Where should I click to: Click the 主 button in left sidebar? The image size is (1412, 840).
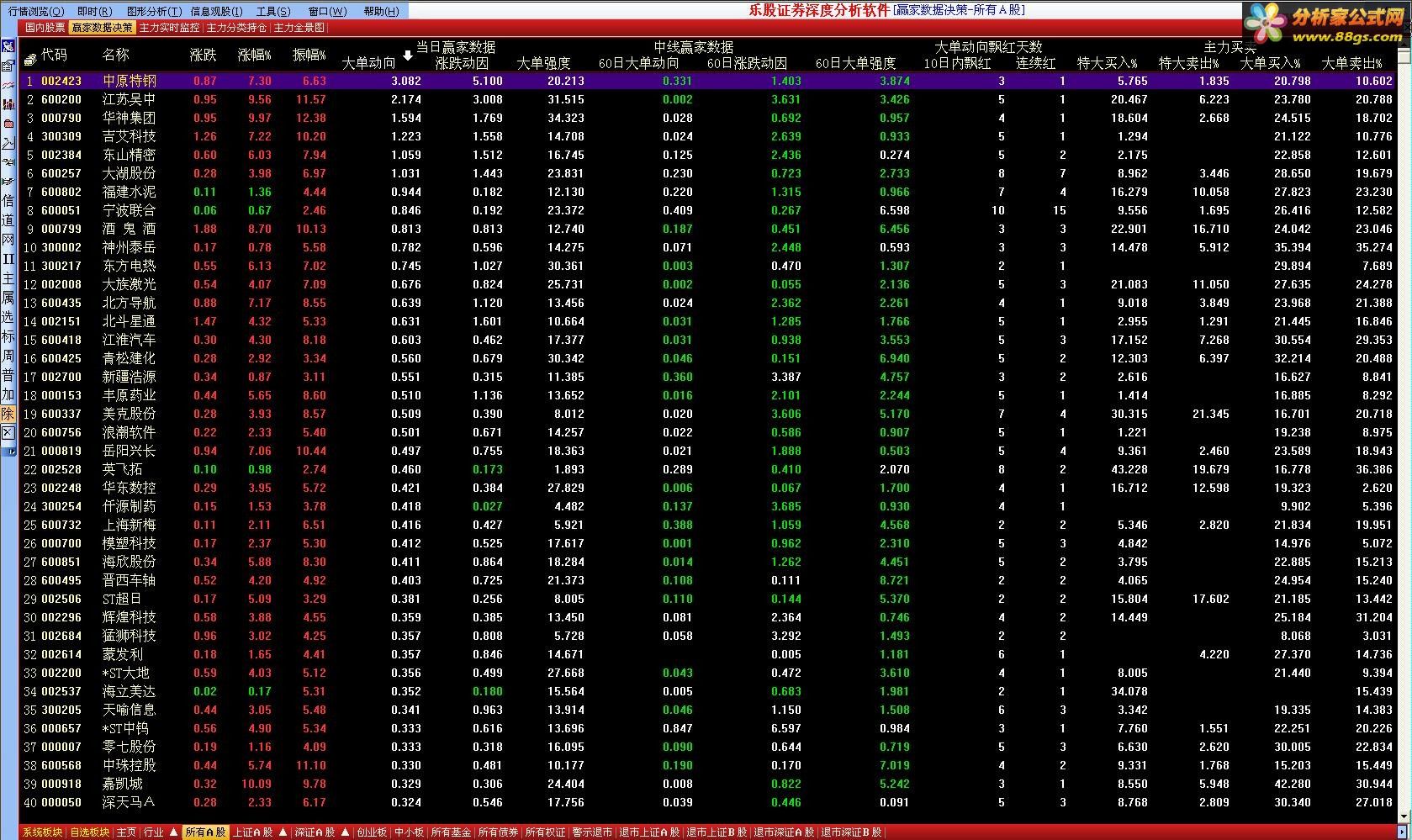[8, 278]
